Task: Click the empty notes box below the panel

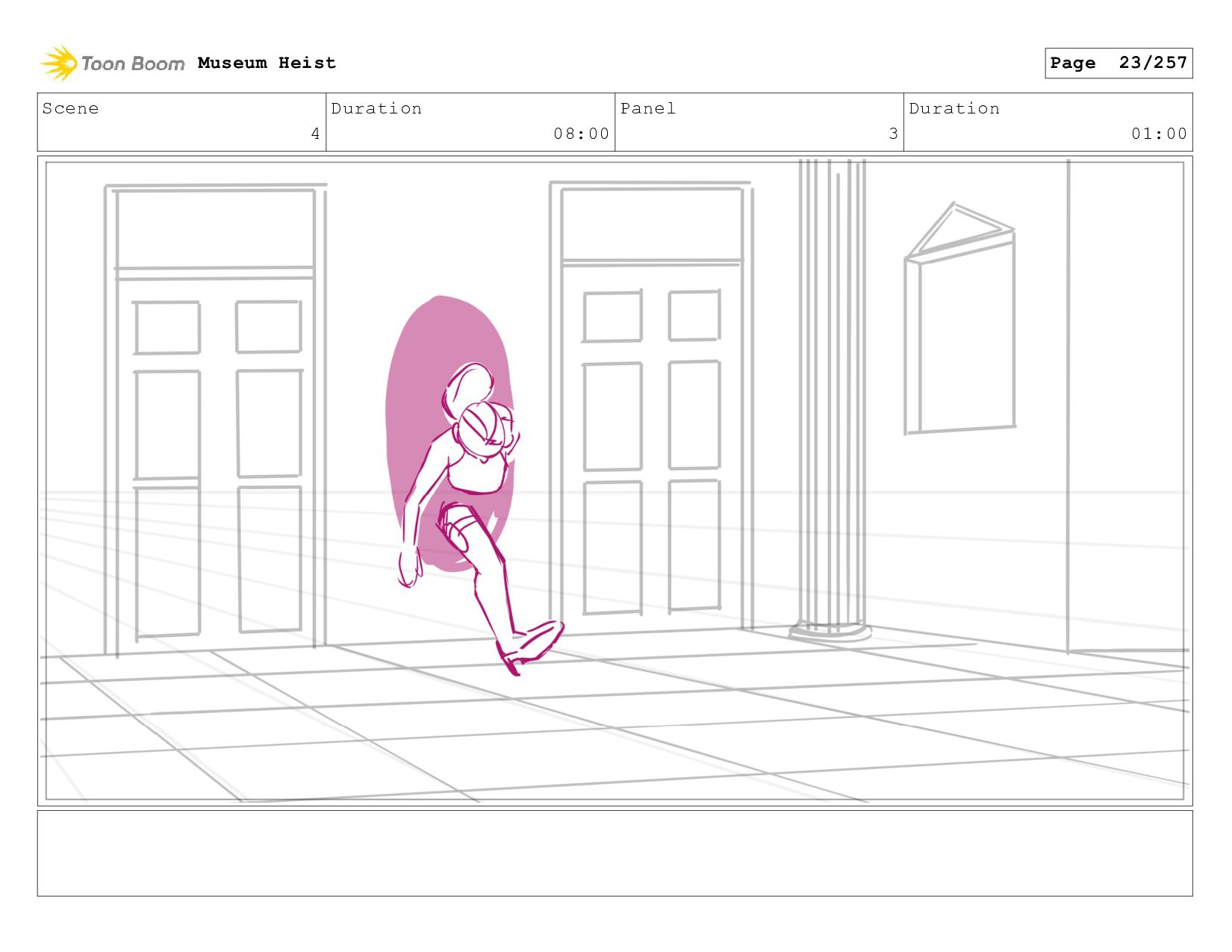Action: click(x=615, y=853)
